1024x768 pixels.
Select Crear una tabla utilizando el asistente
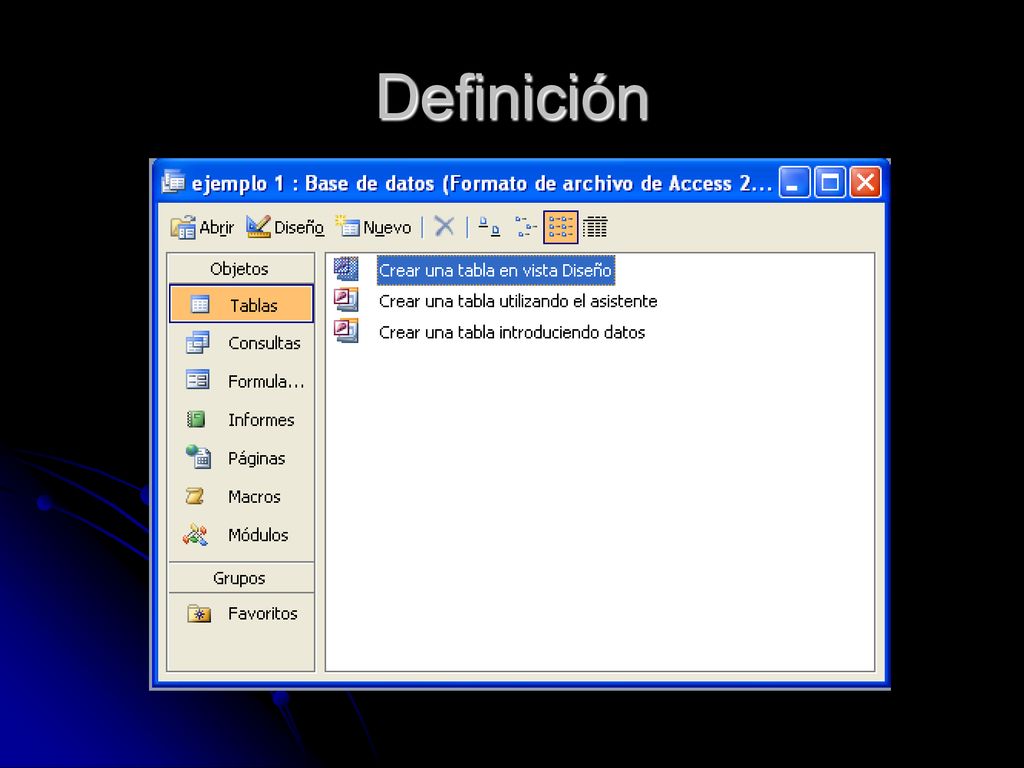pyautogui.click(x=518, y=301)
